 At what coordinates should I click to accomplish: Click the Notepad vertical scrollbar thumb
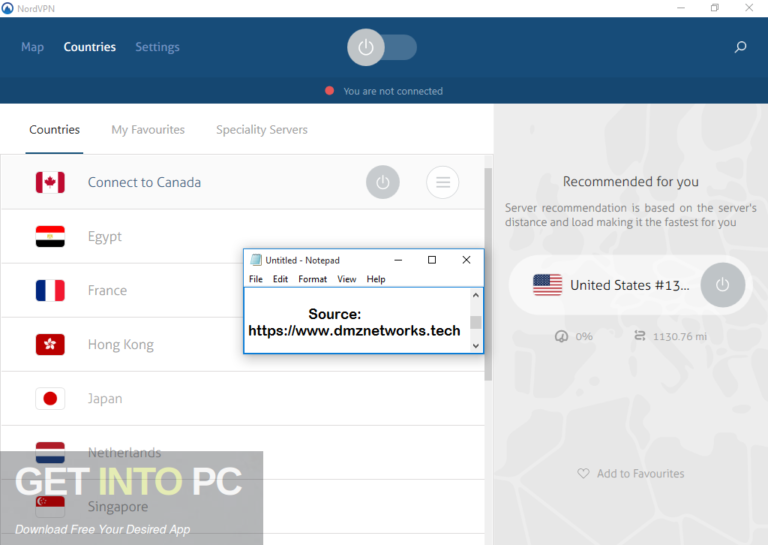click(x=476, y=322)
